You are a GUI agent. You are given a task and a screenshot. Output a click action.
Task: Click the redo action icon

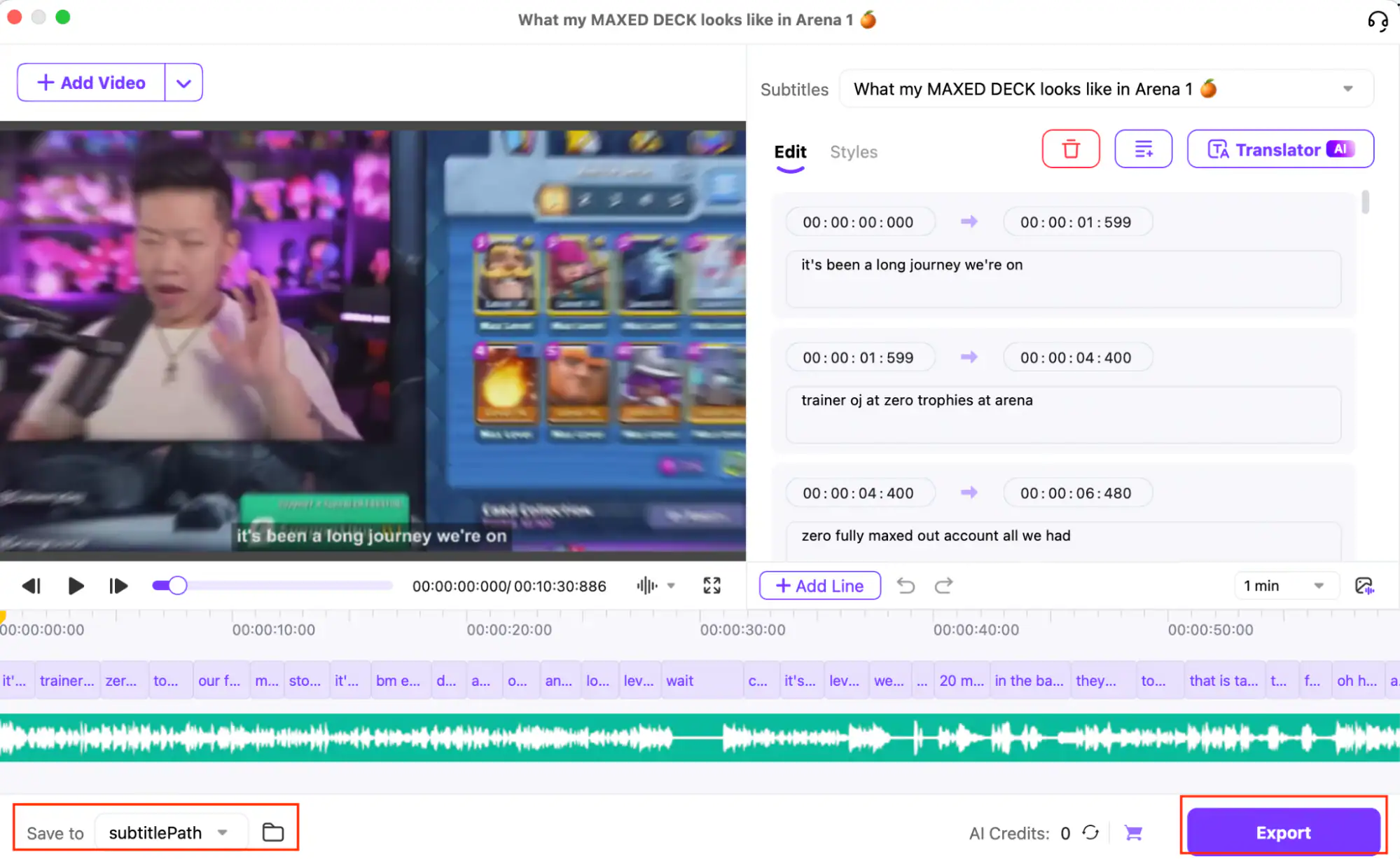pos(943,585)
